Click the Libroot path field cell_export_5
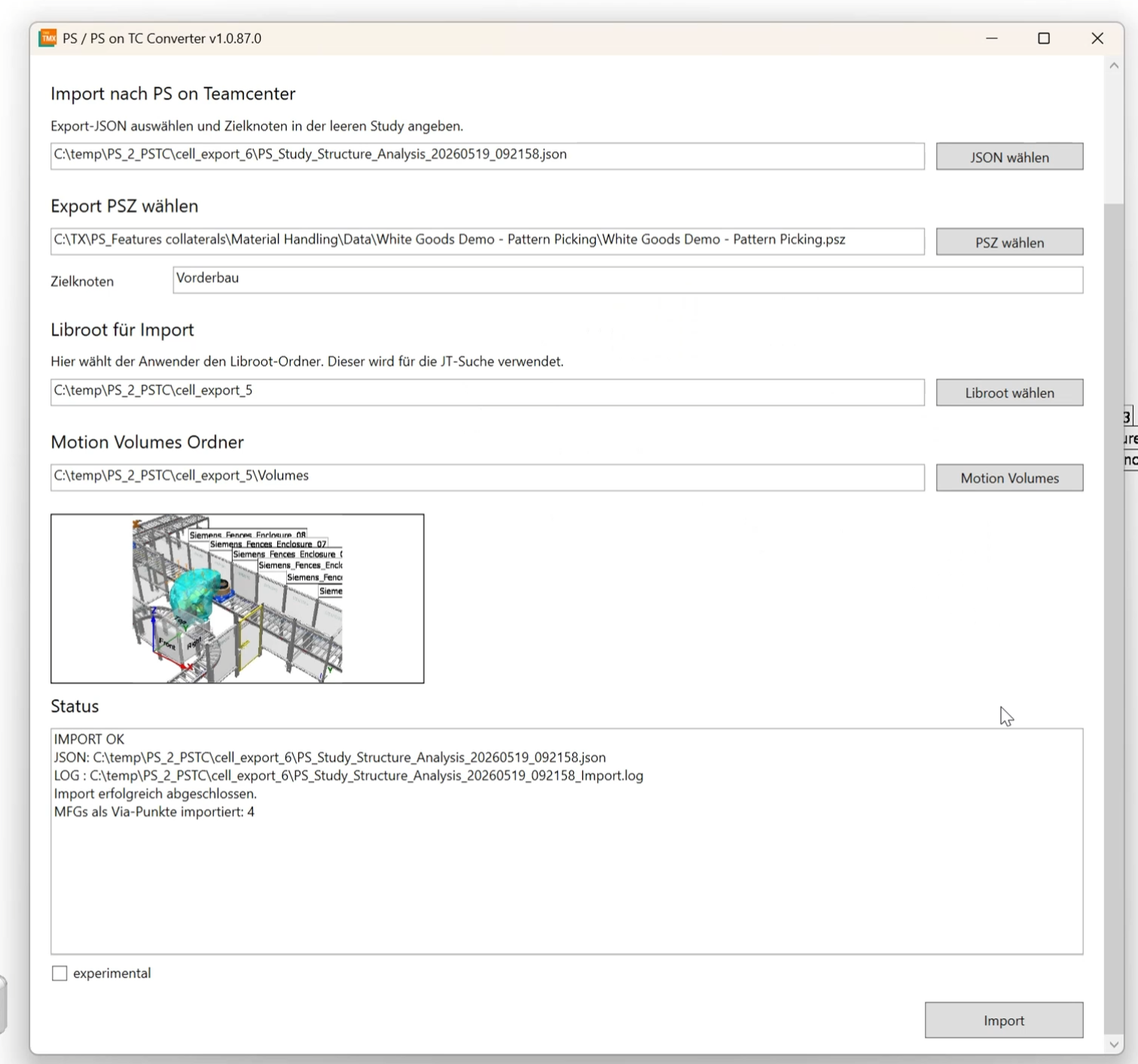The width and height of the screenshot is (1138, 1064). [x=487, y=392]
